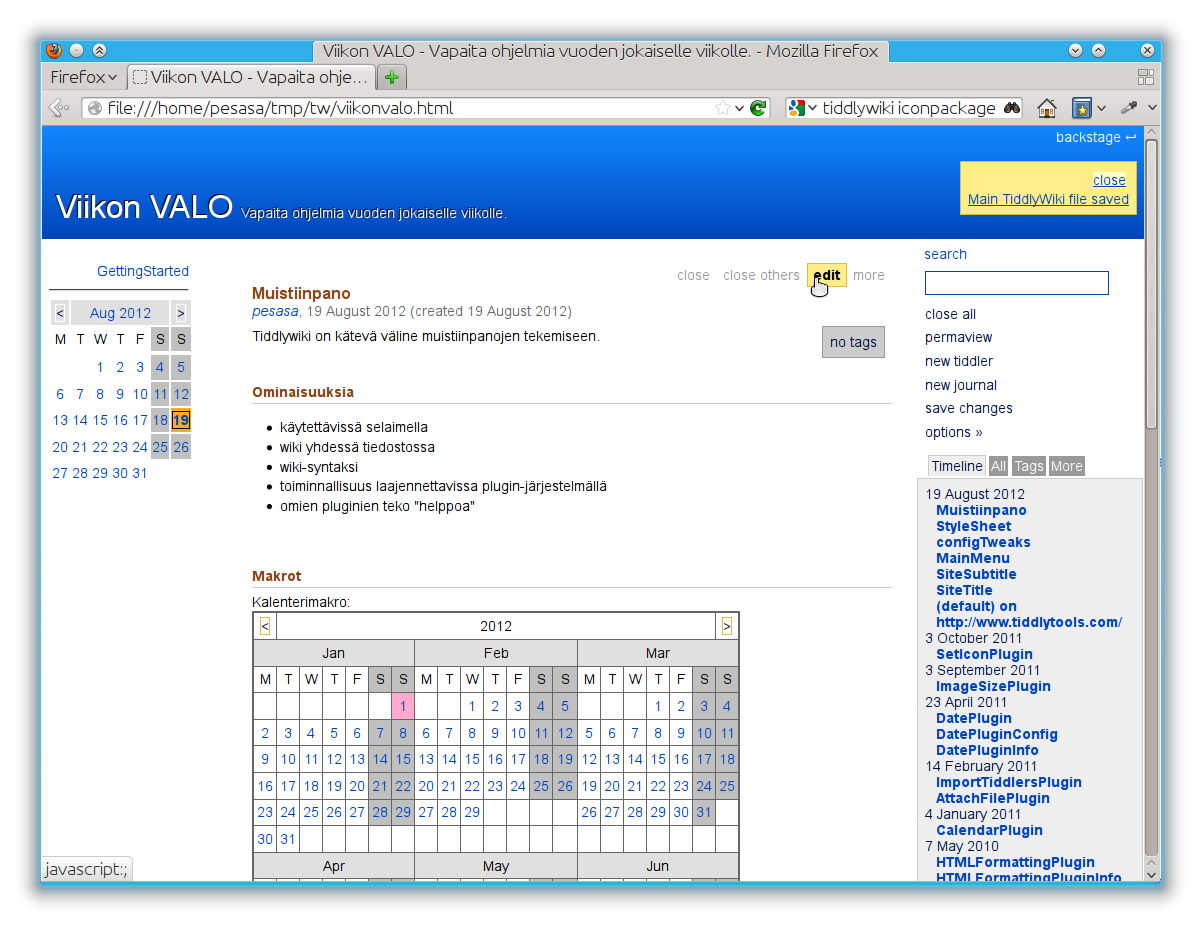Click the Google search engine icon

pyautogui.click(x=796, y=108)
